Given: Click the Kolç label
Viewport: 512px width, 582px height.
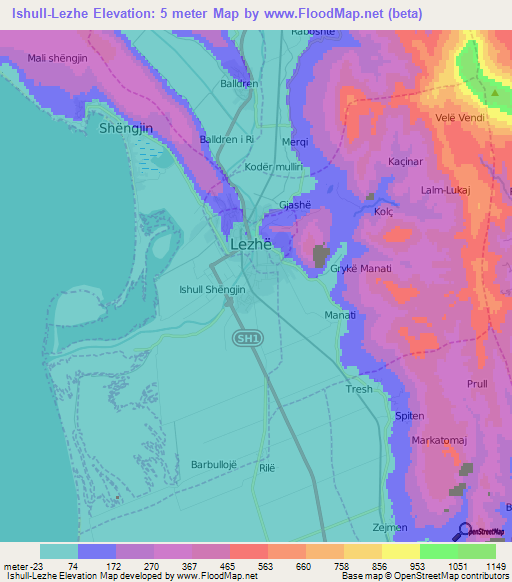Looking at the screenshot, I should tap(384, 212).
